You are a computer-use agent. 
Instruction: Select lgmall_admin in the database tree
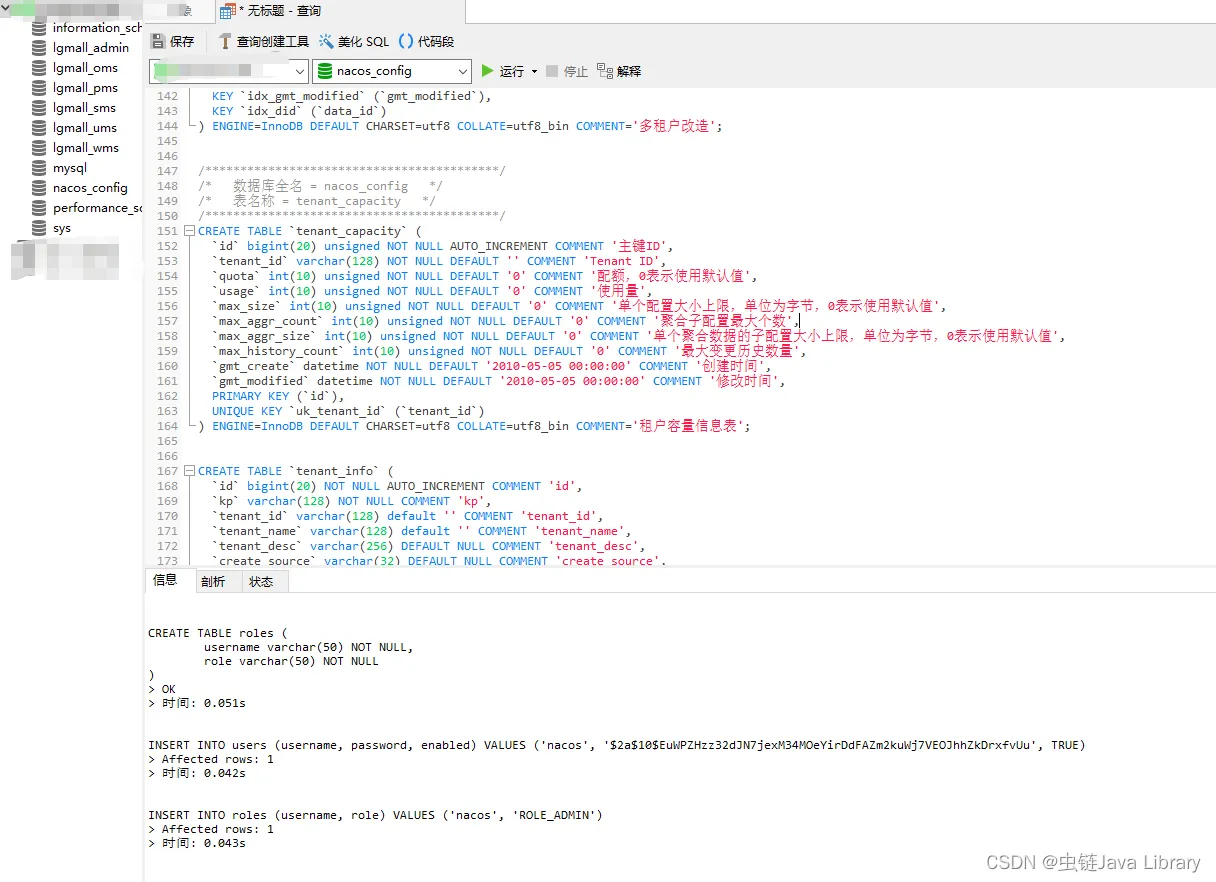click(x=91, y=48)
